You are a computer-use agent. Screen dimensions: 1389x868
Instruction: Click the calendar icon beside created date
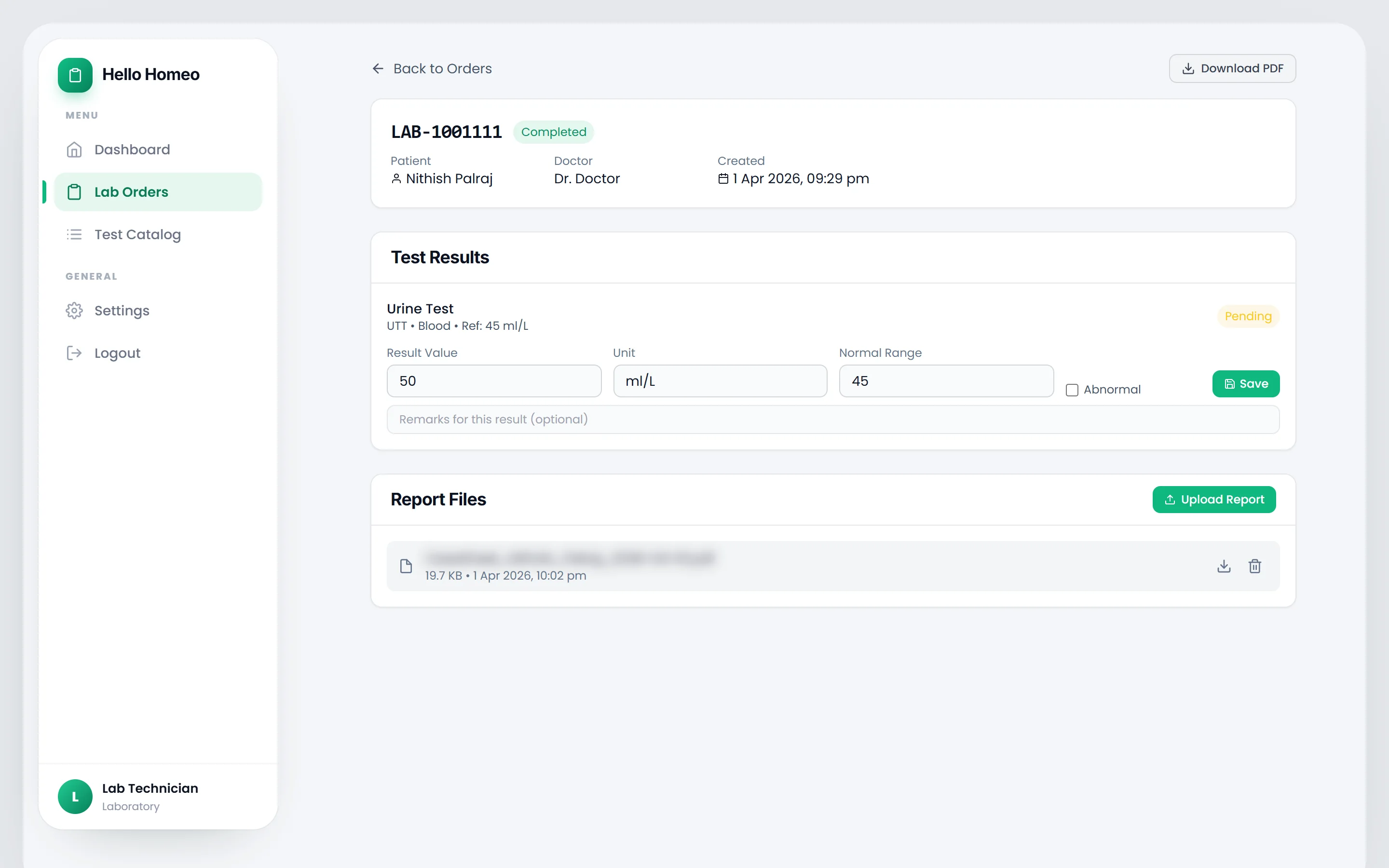[x=723, y=178]
